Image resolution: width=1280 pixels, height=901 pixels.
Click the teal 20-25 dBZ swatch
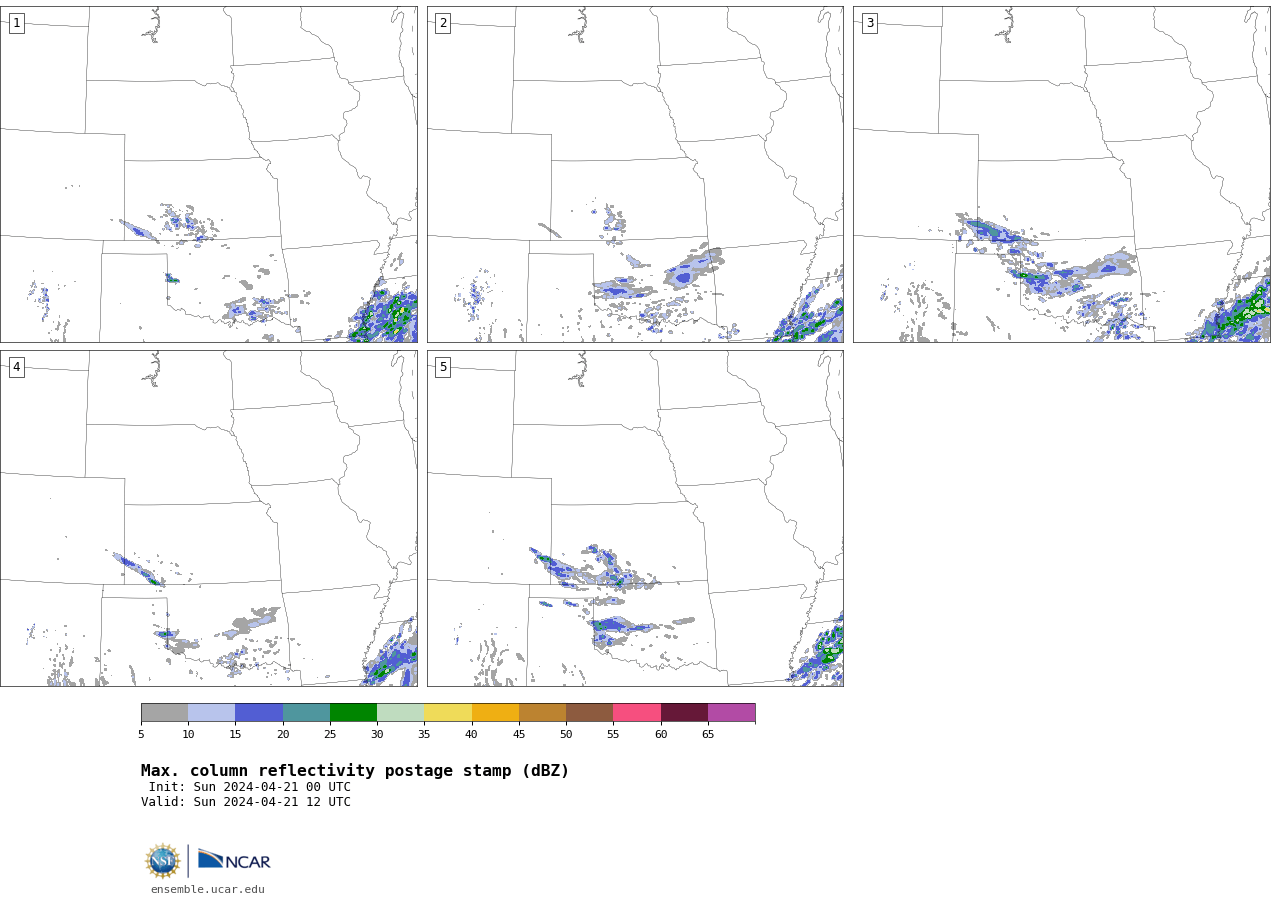point(306,713)
